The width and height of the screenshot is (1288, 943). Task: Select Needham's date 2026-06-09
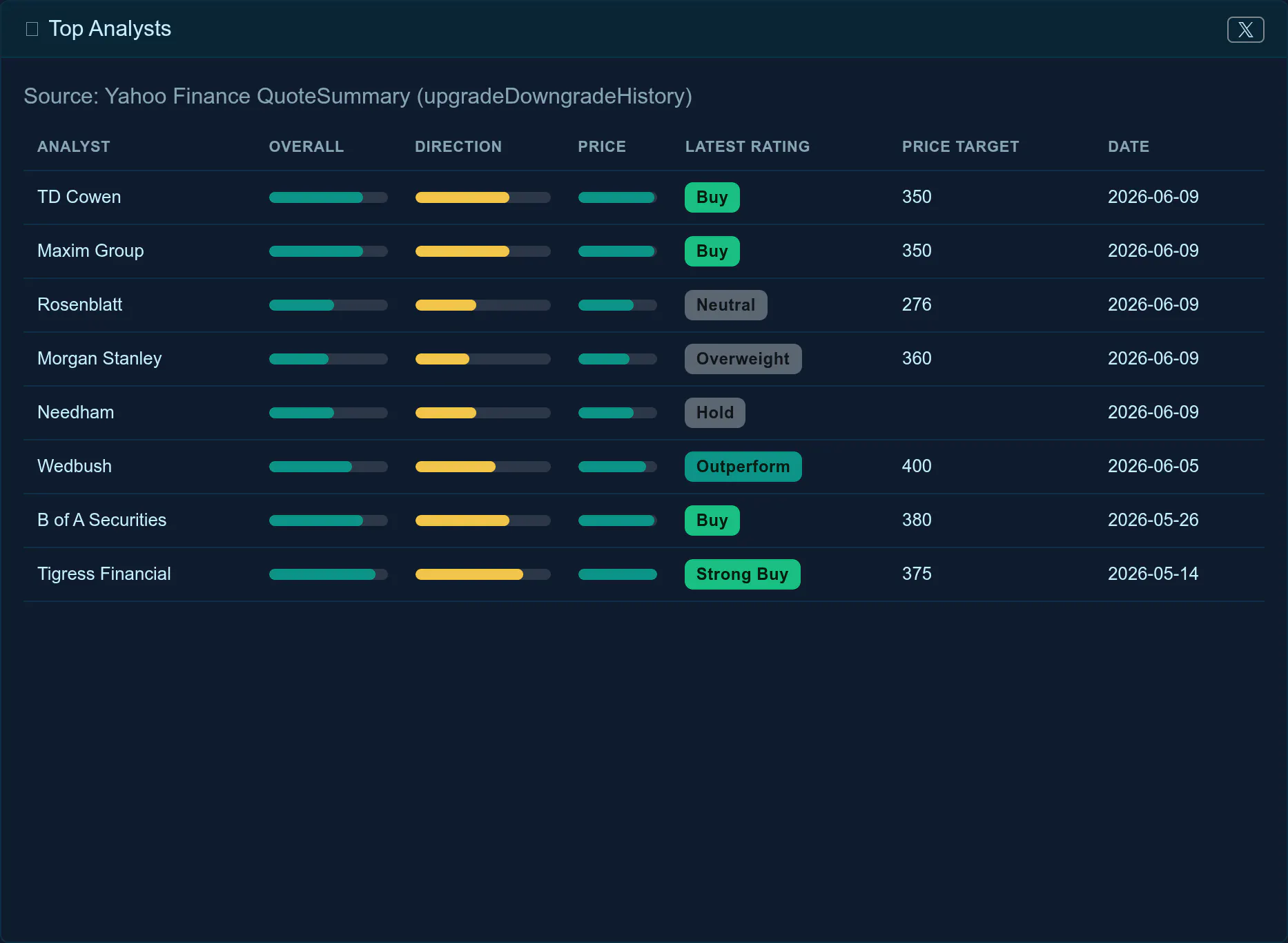pyautogui.click(x=1153, y=412)
